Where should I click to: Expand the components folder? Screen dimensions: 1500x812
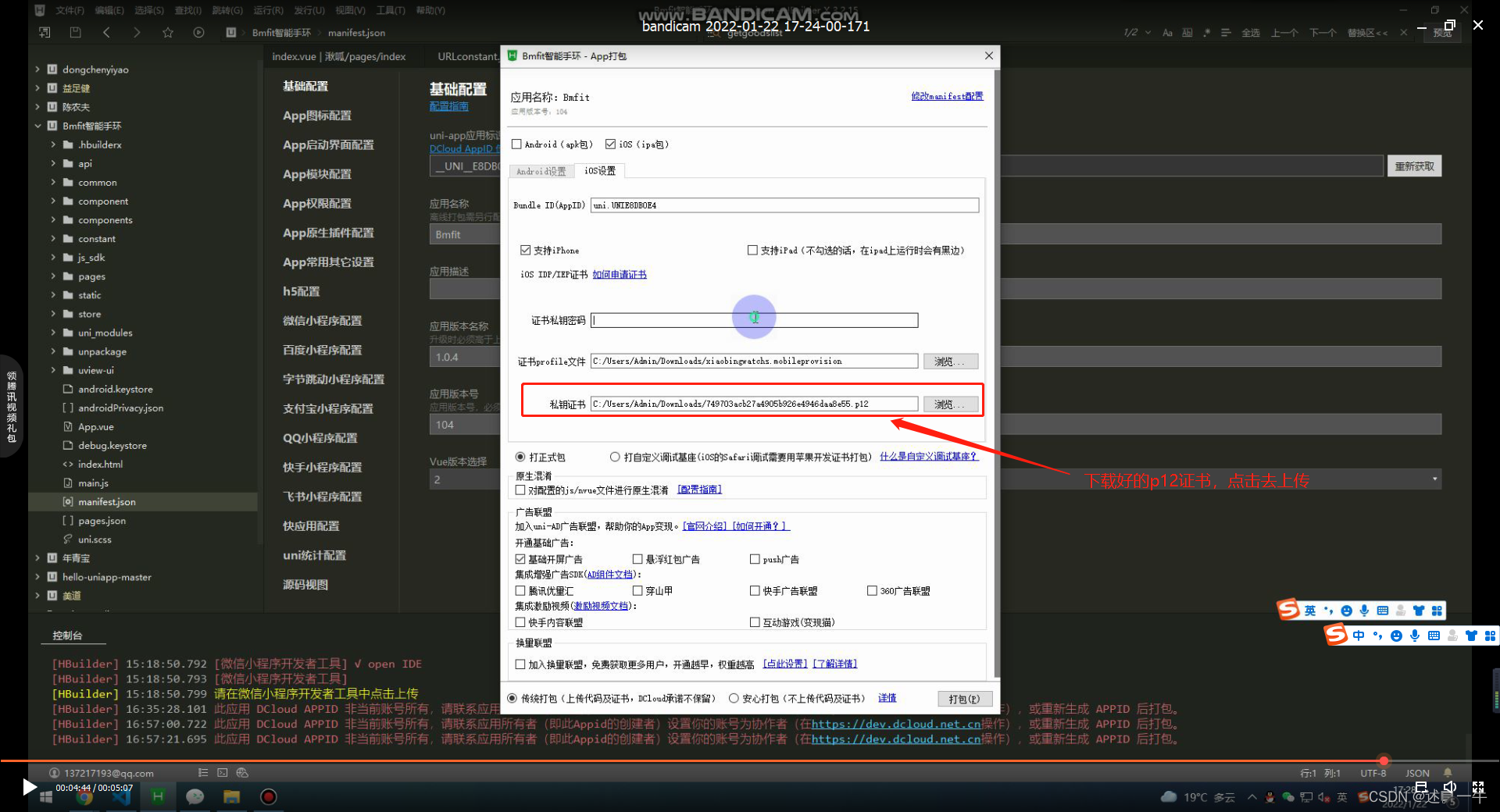coord(53,220)
